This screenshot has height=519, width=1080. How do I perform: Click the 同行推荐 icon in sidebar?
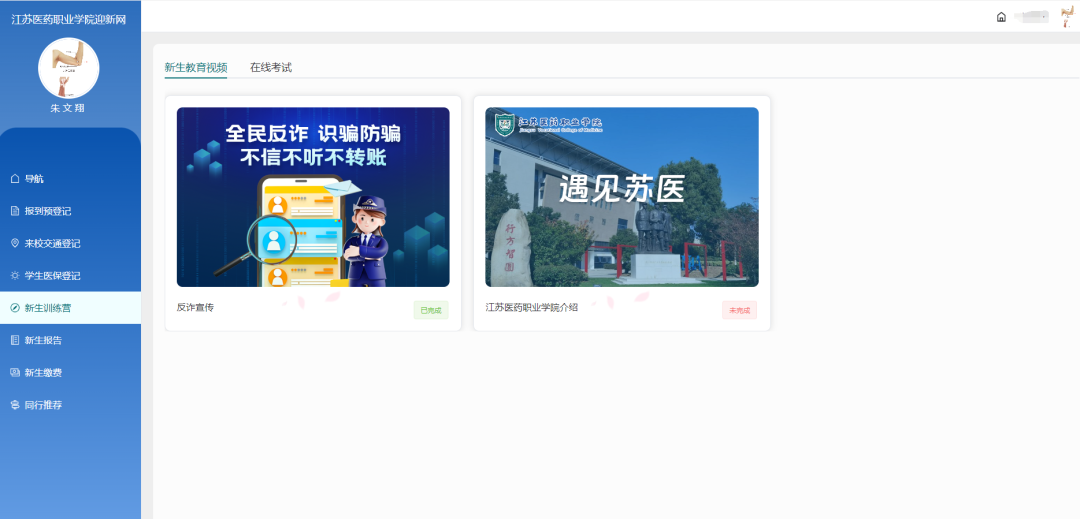[x=15, y=405]
